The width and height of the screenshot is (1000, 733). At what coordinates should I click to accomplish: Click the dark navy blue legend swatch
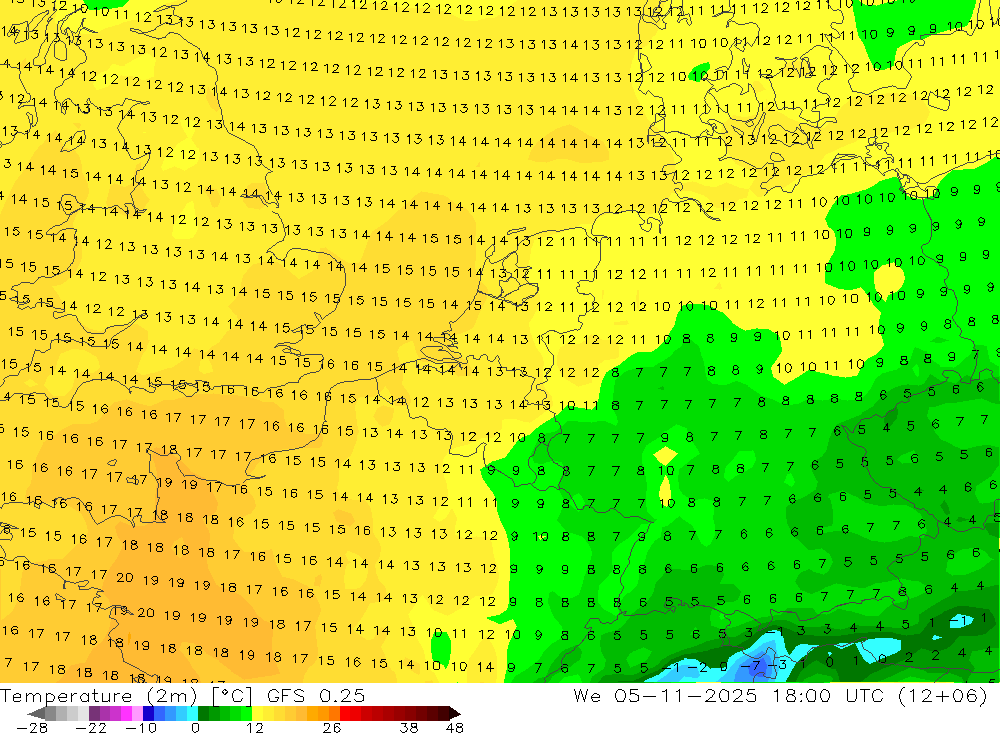(x=148, y=713)
